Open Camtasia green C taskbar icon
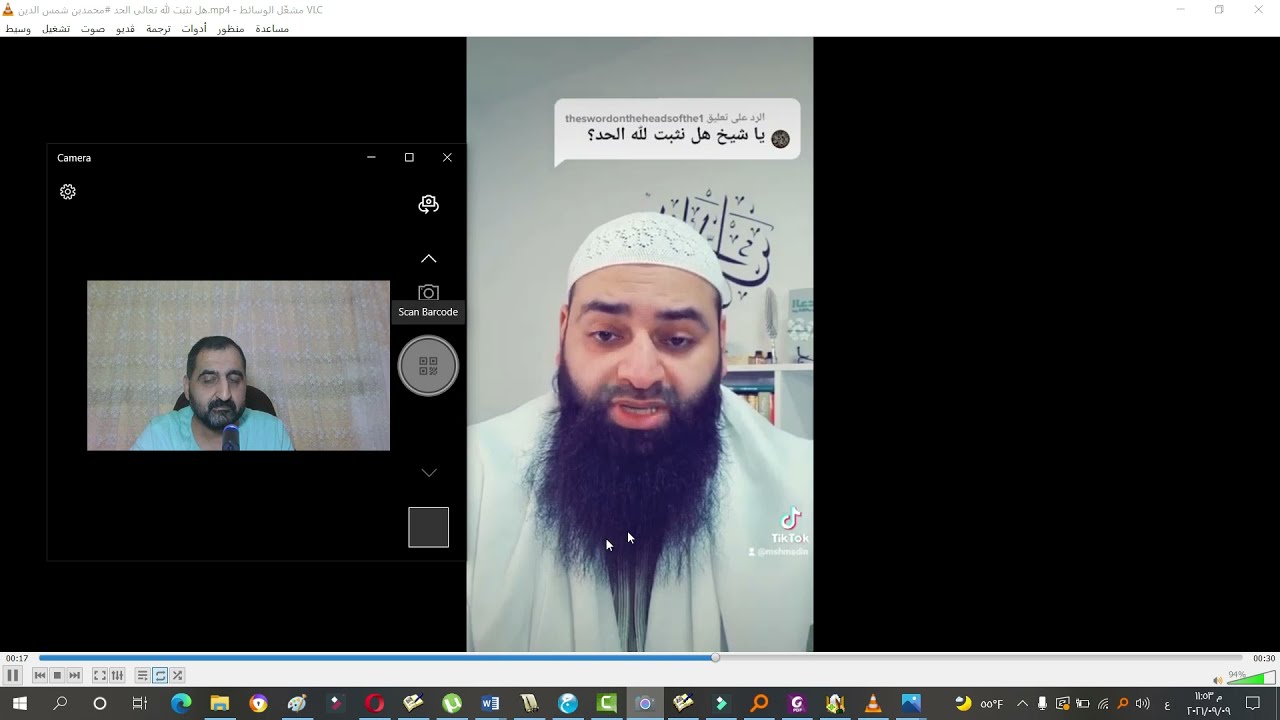 (x=607, y=704)
